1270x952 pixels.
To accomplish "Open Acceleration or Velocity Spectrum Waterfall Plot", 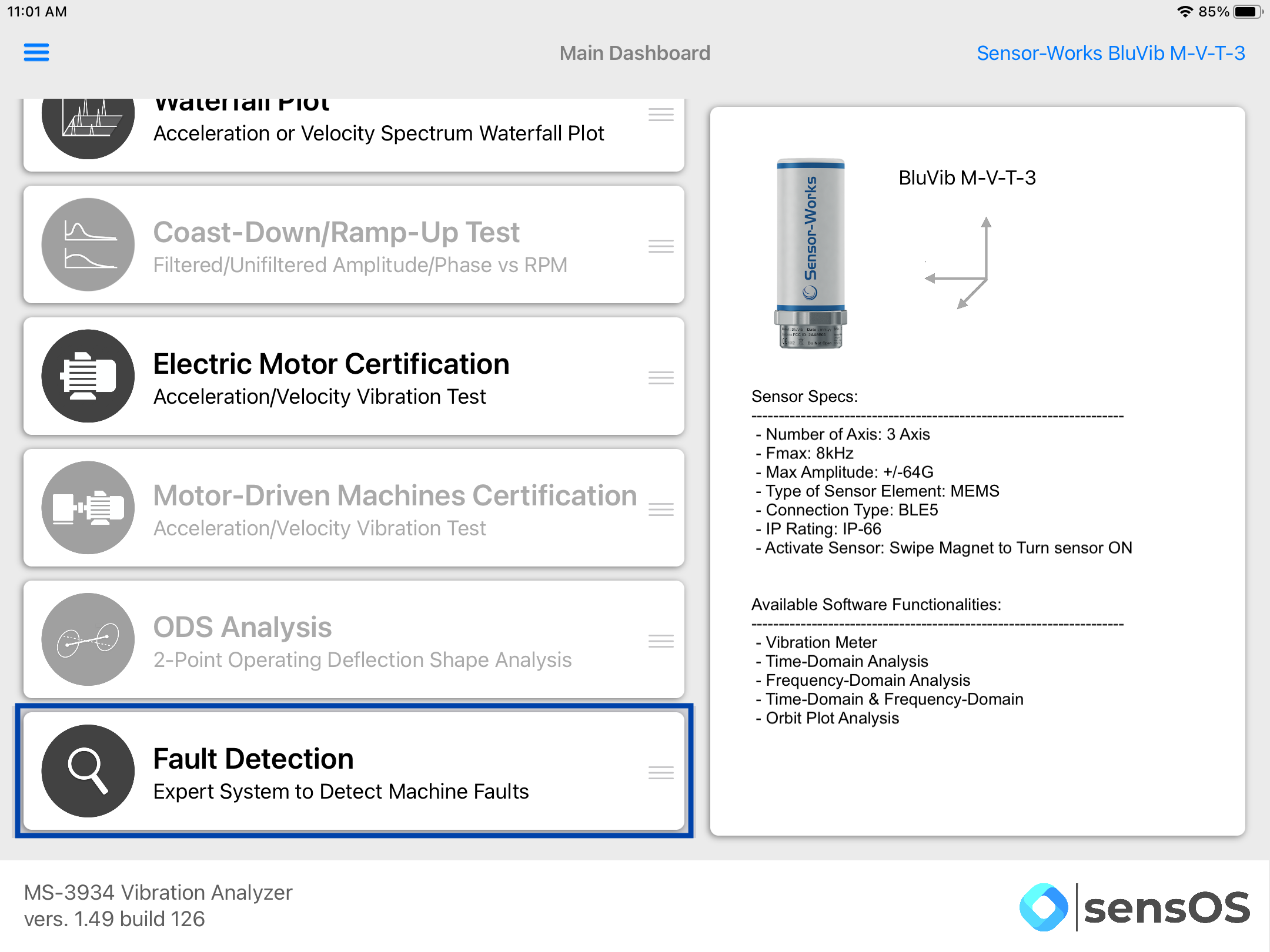I will pos(379,133).
